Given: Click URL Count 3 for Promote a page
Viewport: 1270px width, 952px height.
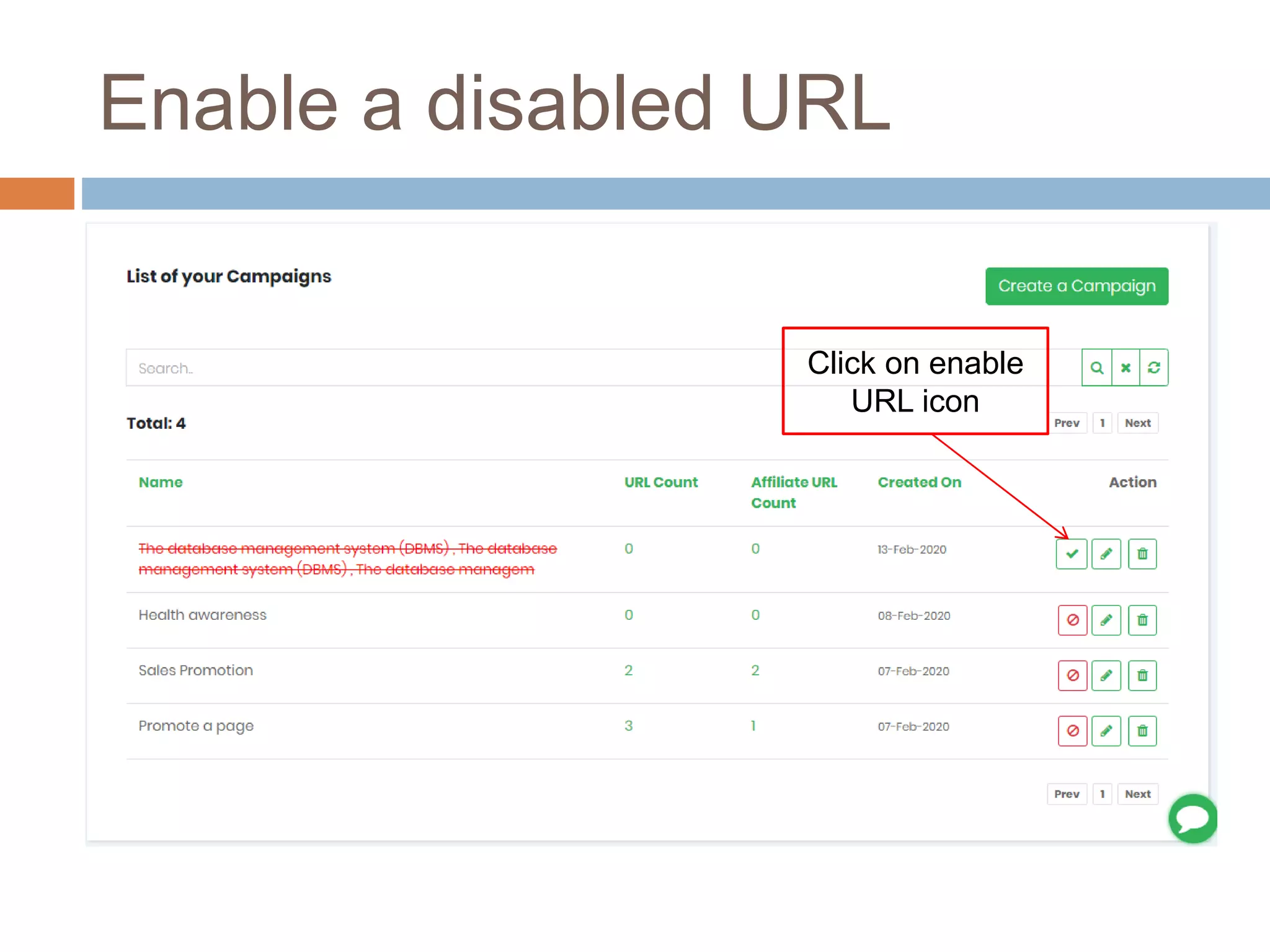Looking at the screenshot, I should (x=629, y=726).
